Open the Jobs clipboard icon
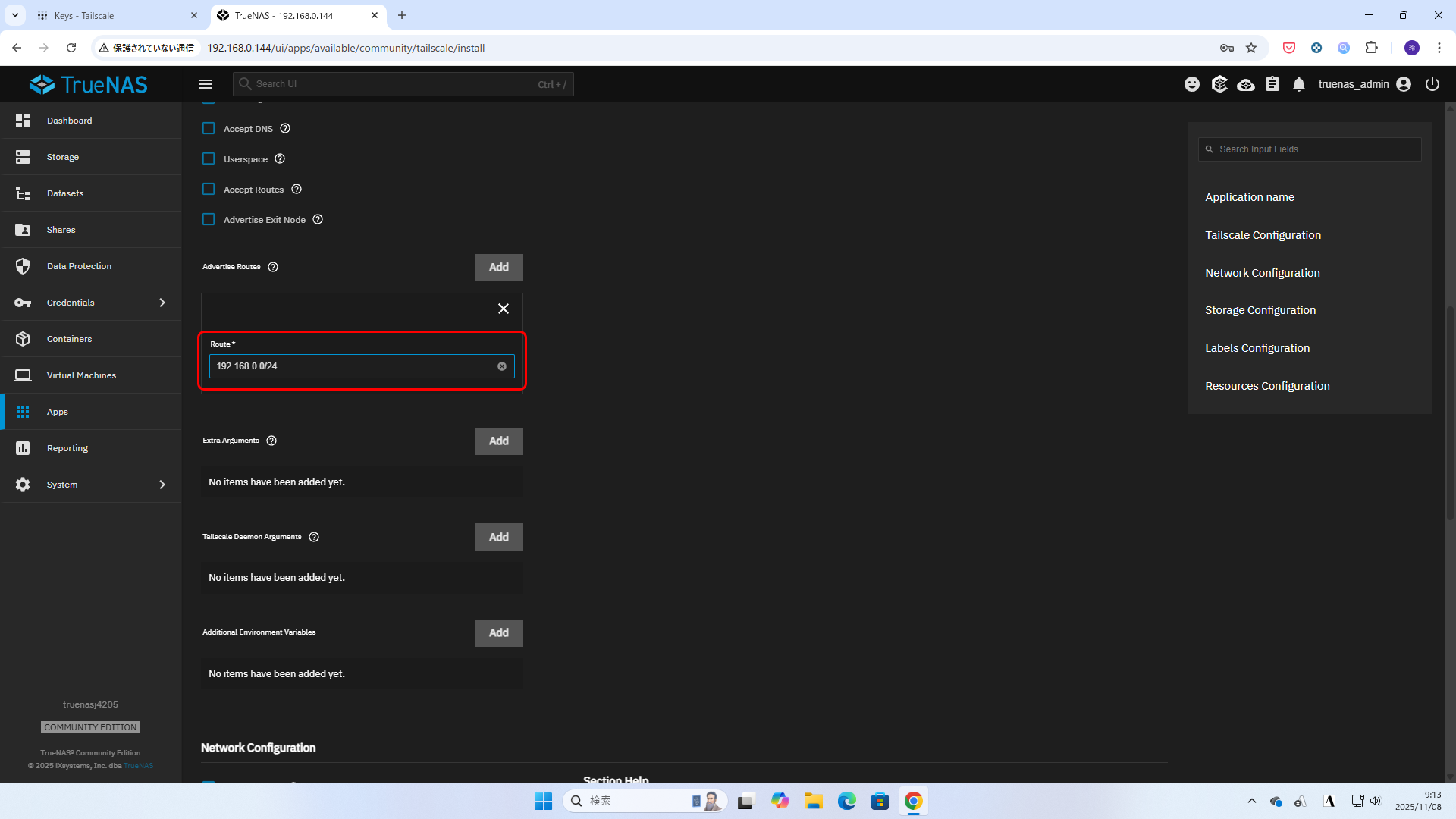1456x819 pixels. (x=1272, y=84)
